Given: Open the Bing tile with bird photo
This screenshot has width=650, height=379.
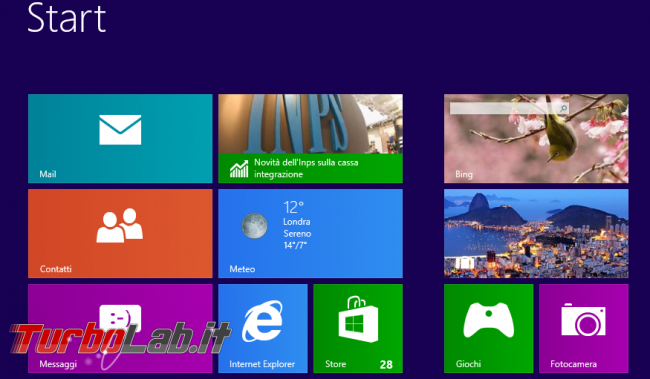Looking at the screenshot, I should (x=536, y=138).
